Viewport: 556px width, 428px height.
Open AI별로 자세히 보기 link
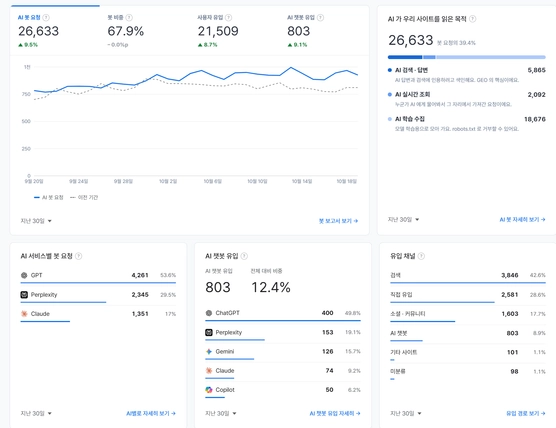pyautogui.click(x=151, y=413)
